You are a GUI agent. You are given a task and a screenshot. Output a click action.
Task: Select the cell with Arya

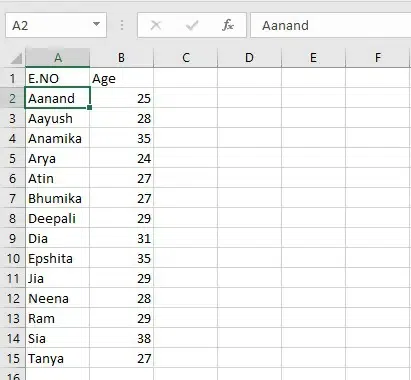58,158
